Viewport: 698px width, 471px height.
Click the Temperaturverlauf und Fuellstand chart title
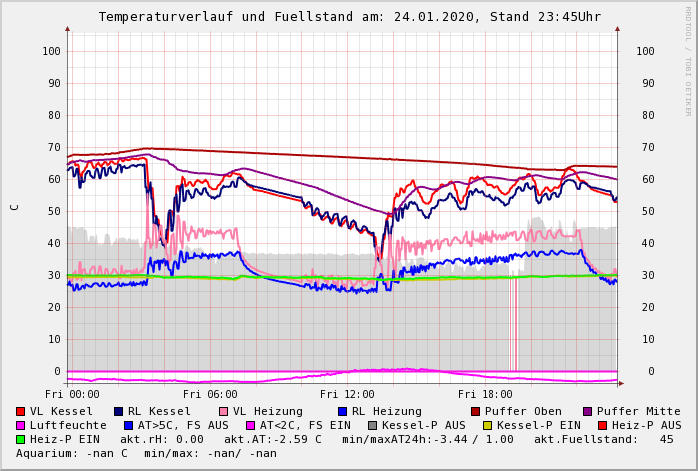pyautogui.click(x=349, y=17)
